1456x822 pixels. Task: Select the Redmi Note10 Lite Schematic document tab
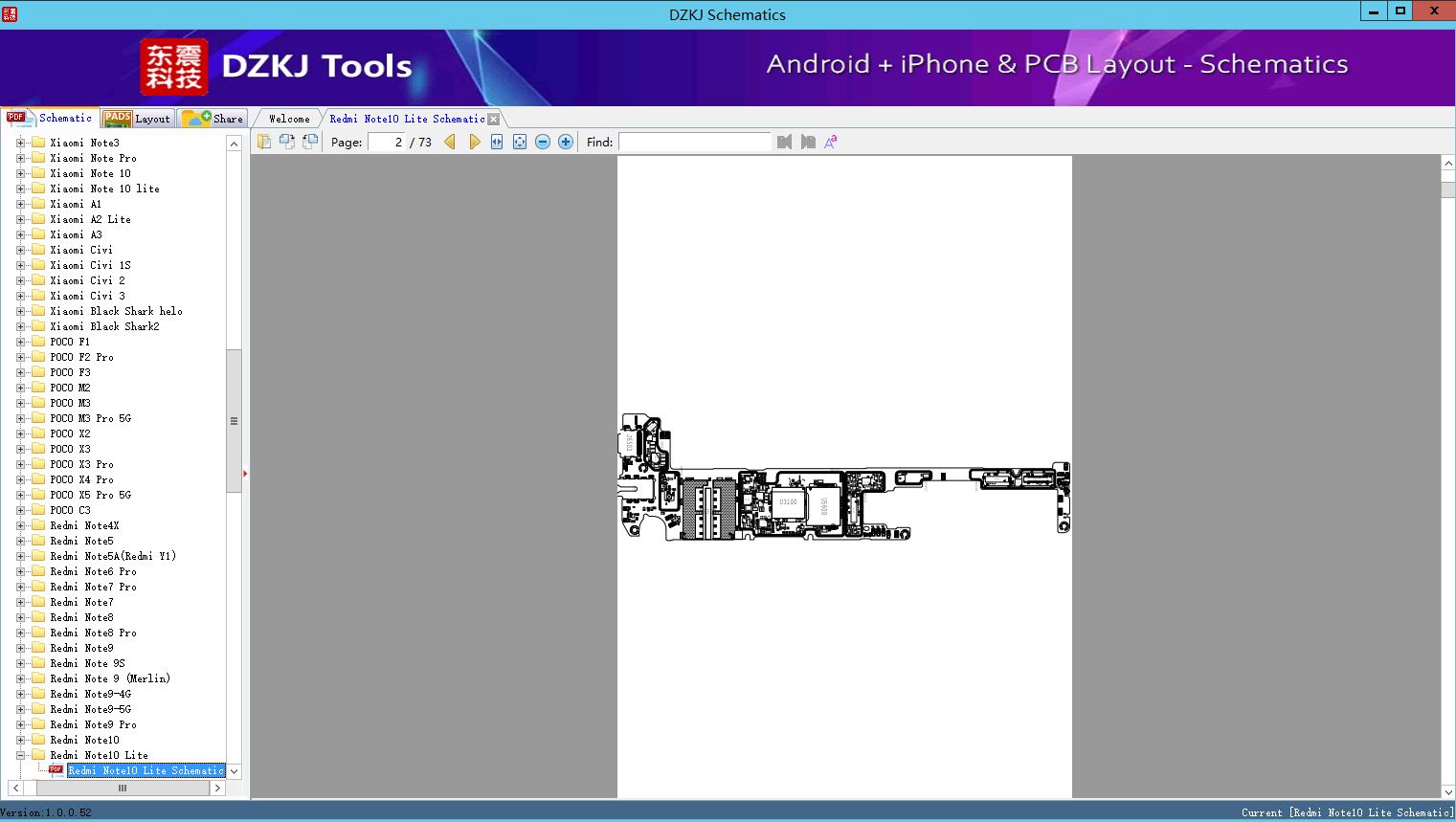(x=407, y=119)
